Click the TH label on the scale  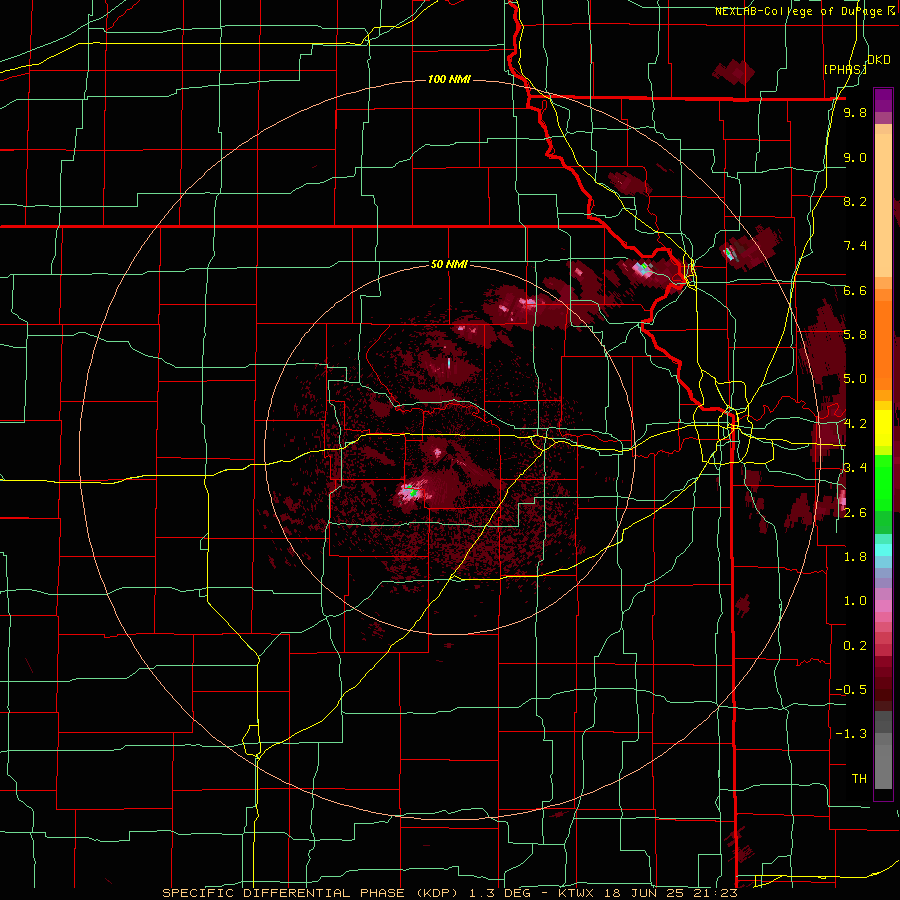point(859,779)
